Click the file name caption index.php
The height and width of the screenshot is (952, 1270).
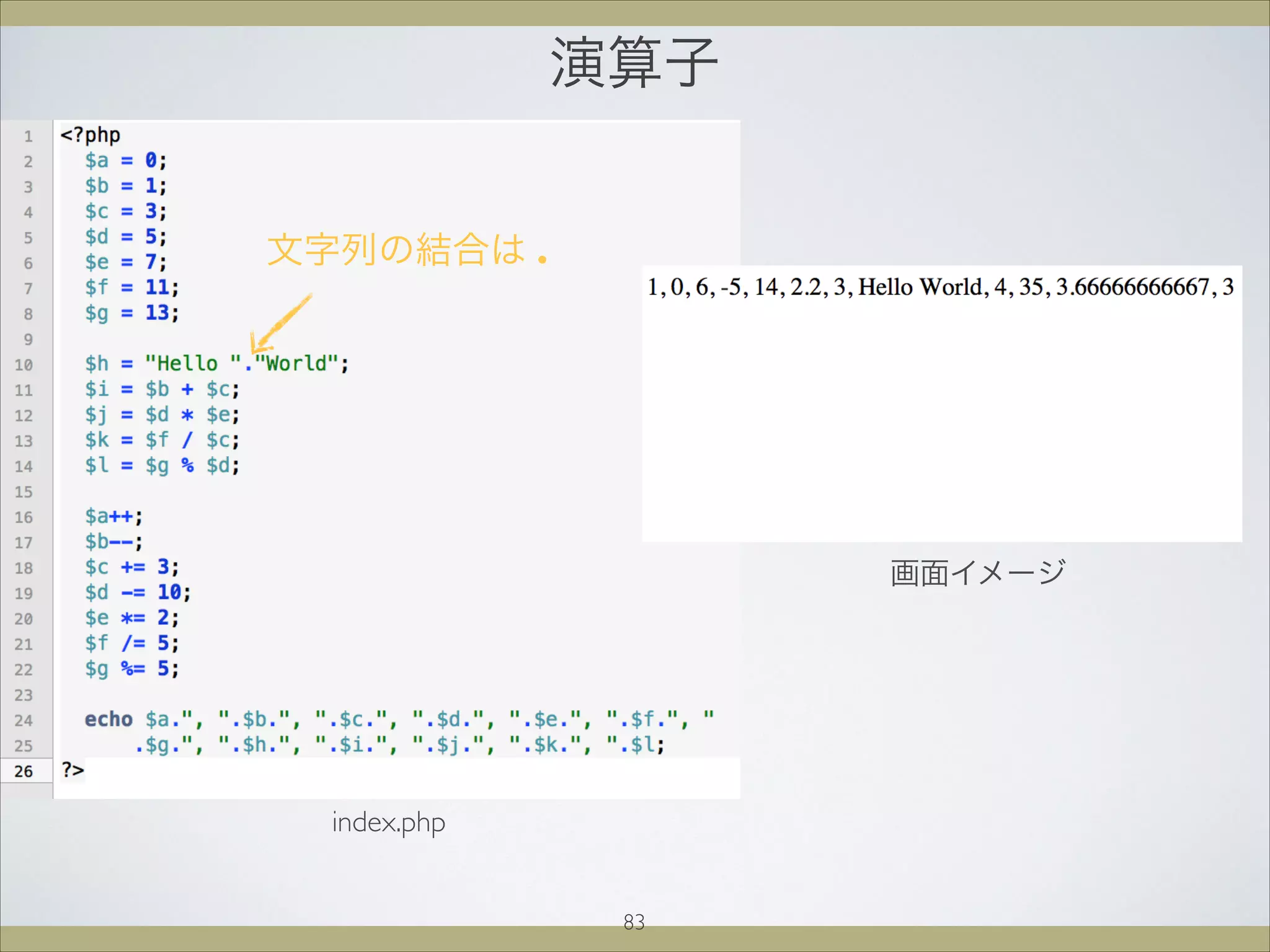[x=389, y=824]
